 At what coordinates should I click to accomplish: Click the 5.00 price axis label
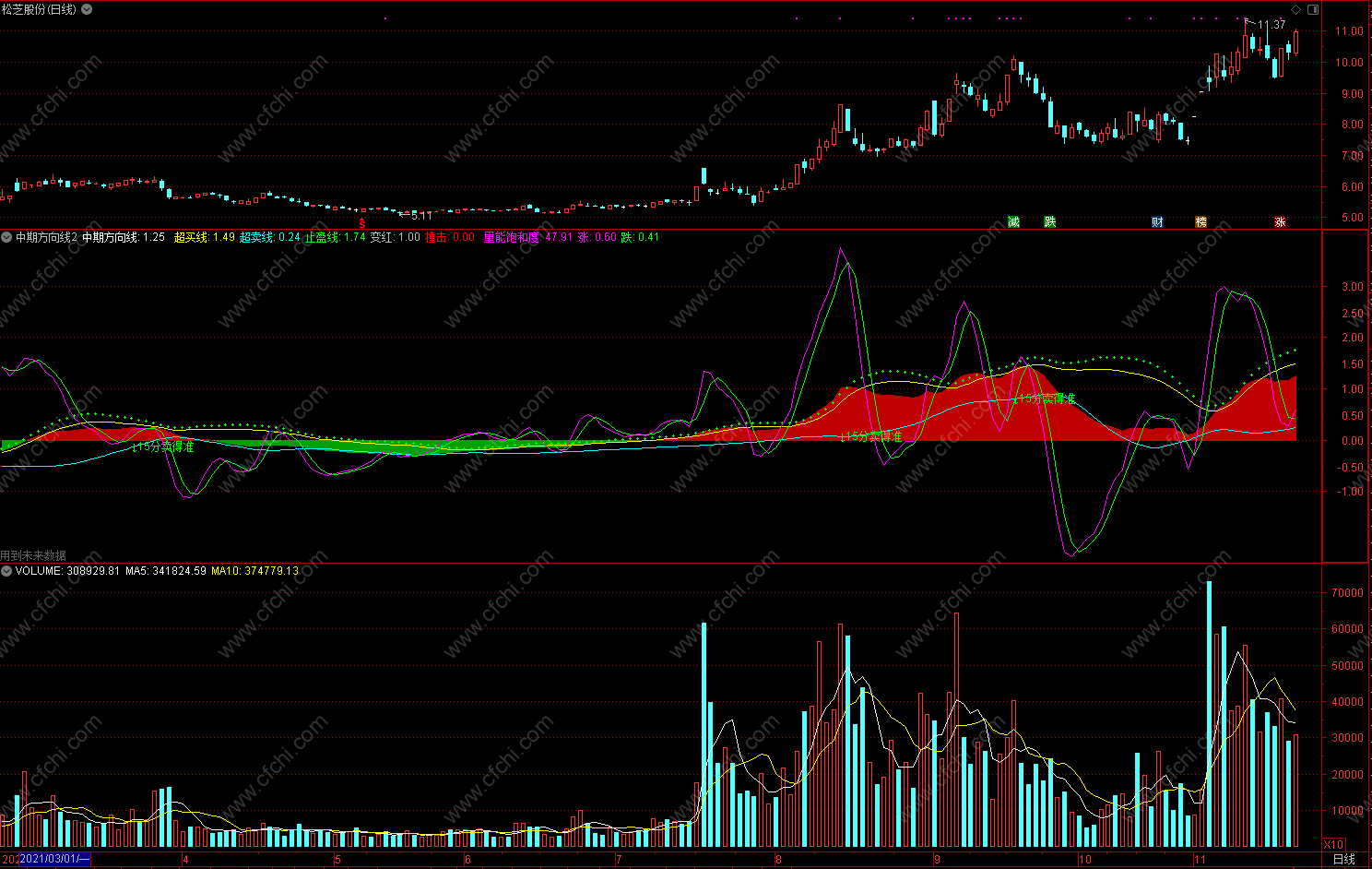pos(1352,218)
